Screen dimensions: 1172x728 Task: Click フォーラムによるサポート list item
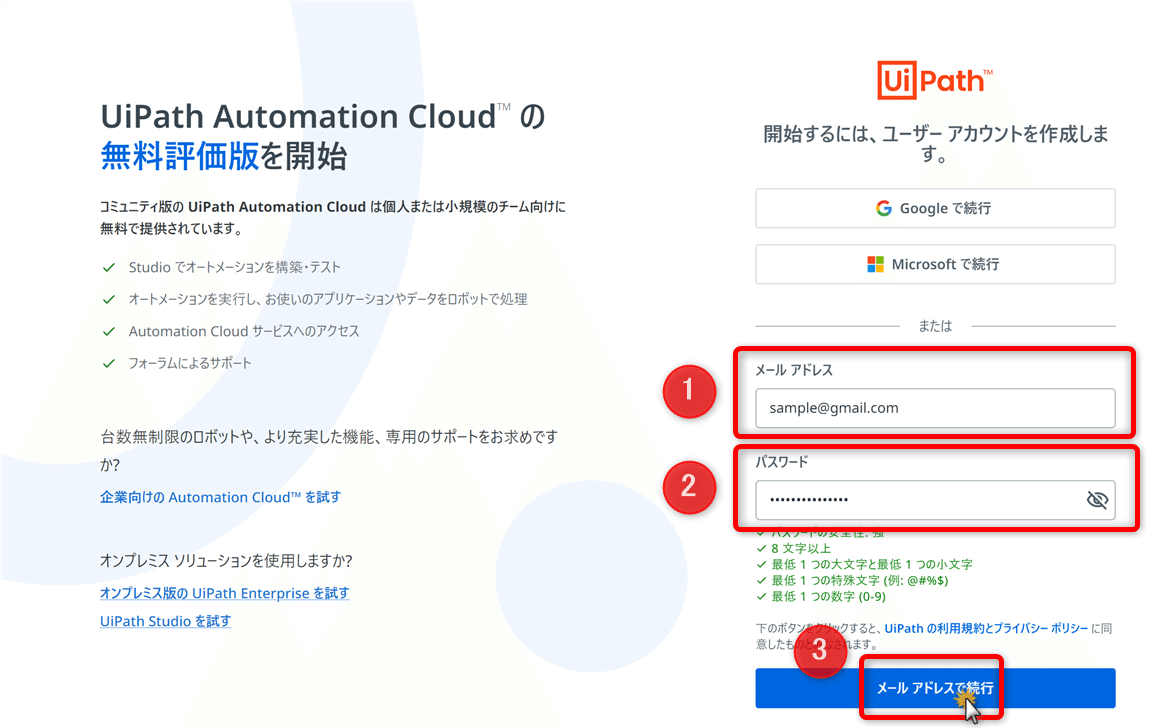coord(190,363)
